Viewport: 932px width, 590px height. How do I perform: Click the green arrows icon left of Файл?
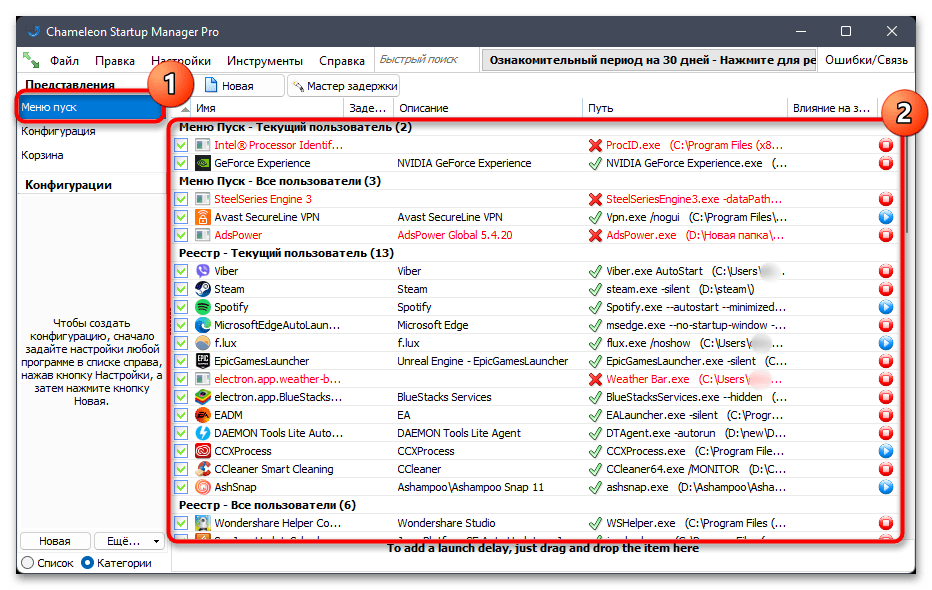(31, 60)
